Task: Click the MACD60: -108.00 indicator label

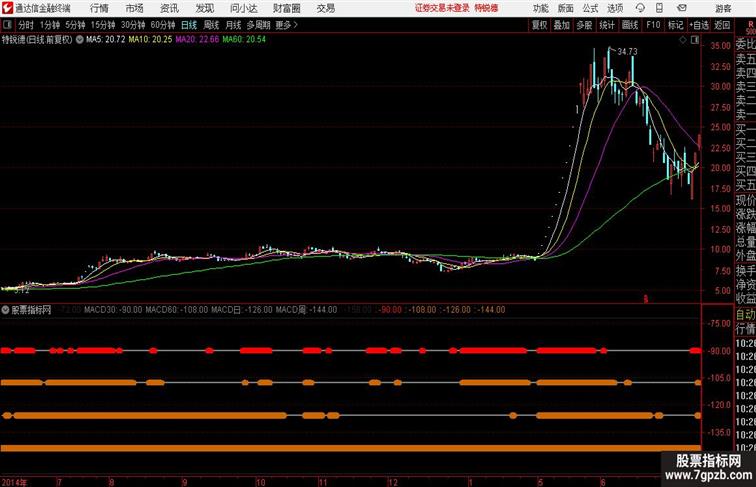Action: [x=176, y=310]
